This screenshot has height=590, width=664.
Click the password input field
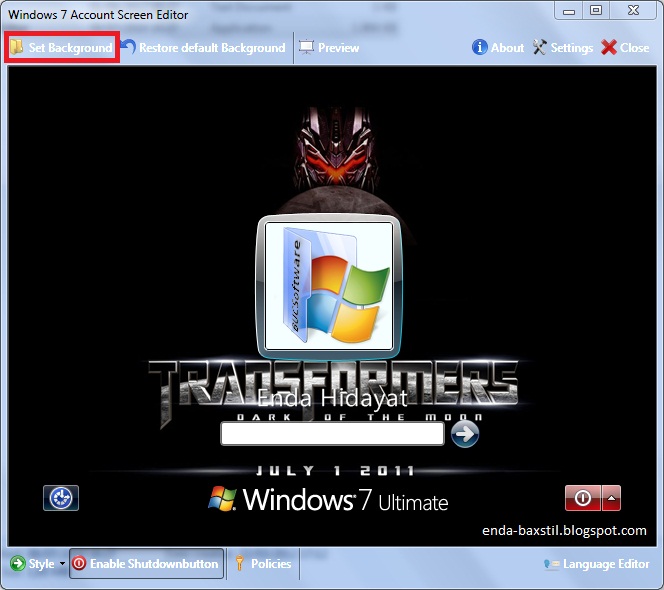tap(332, 434)
